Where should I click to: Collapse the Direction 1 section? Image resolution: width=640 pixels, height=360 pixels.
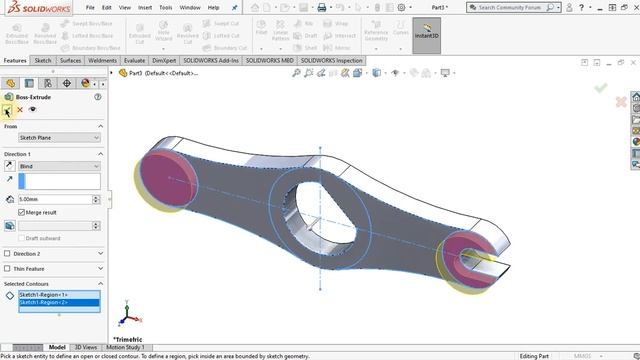[100, 154]
